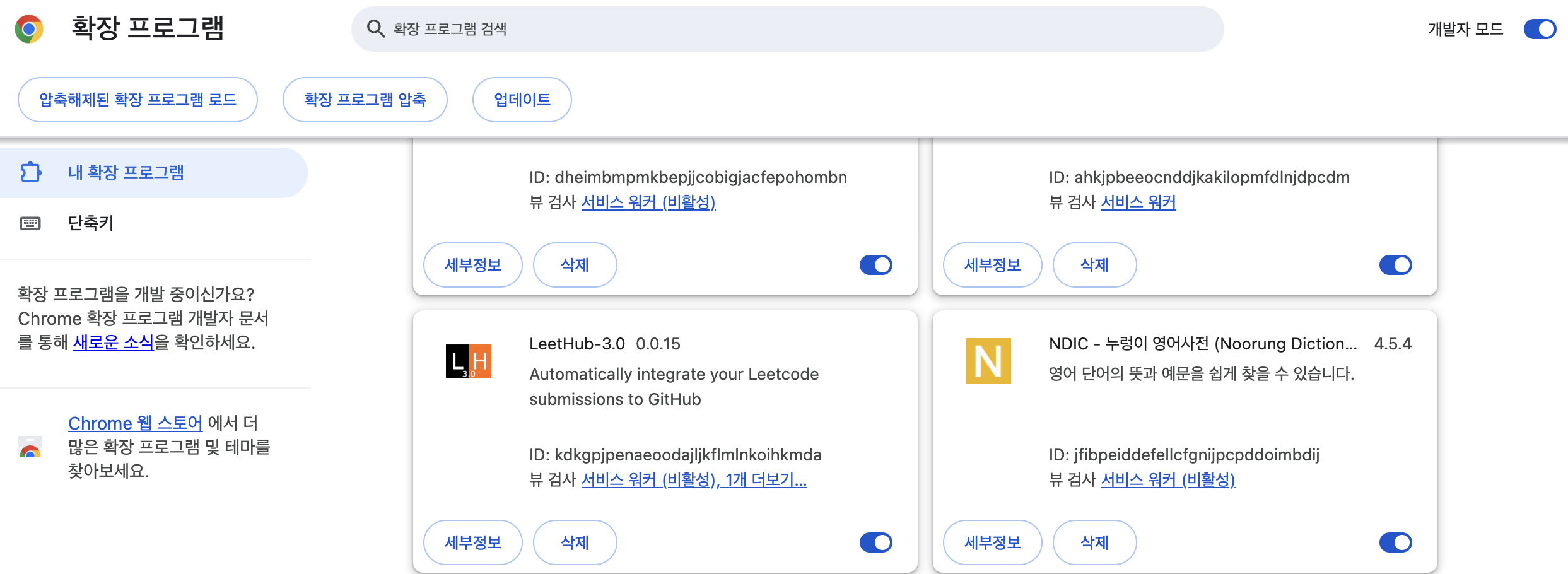
Task: Click the NDIC version 4.5.4 text
Action: click(x=1393, y=344)
